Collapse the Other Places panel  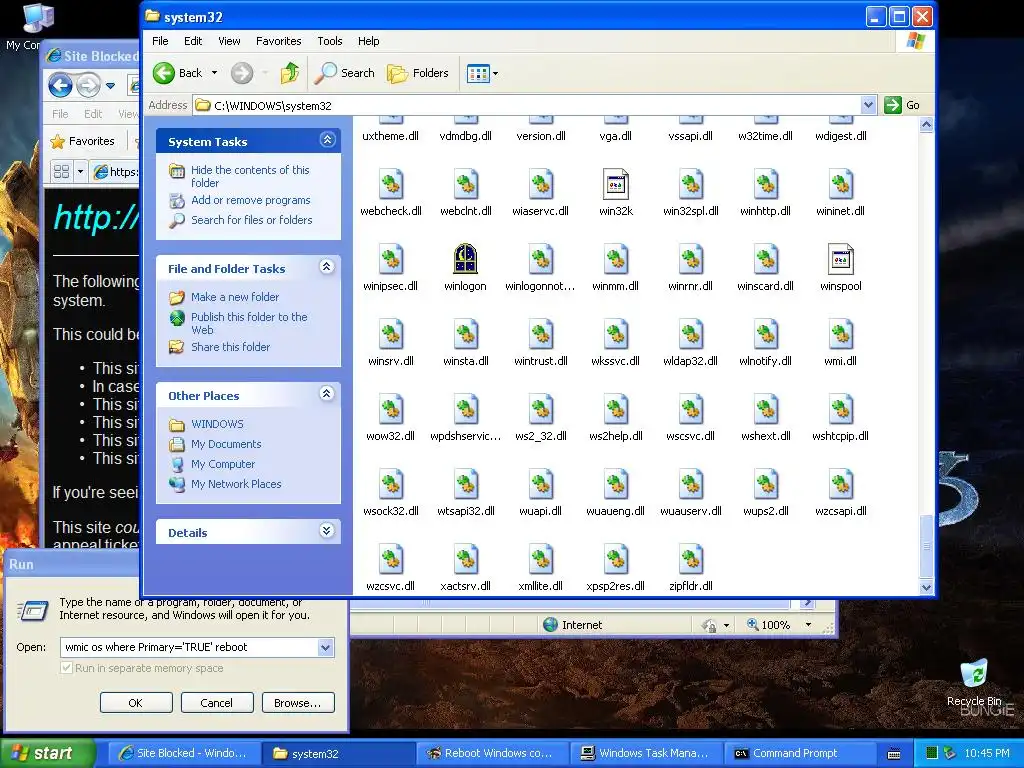click(327, 393)
